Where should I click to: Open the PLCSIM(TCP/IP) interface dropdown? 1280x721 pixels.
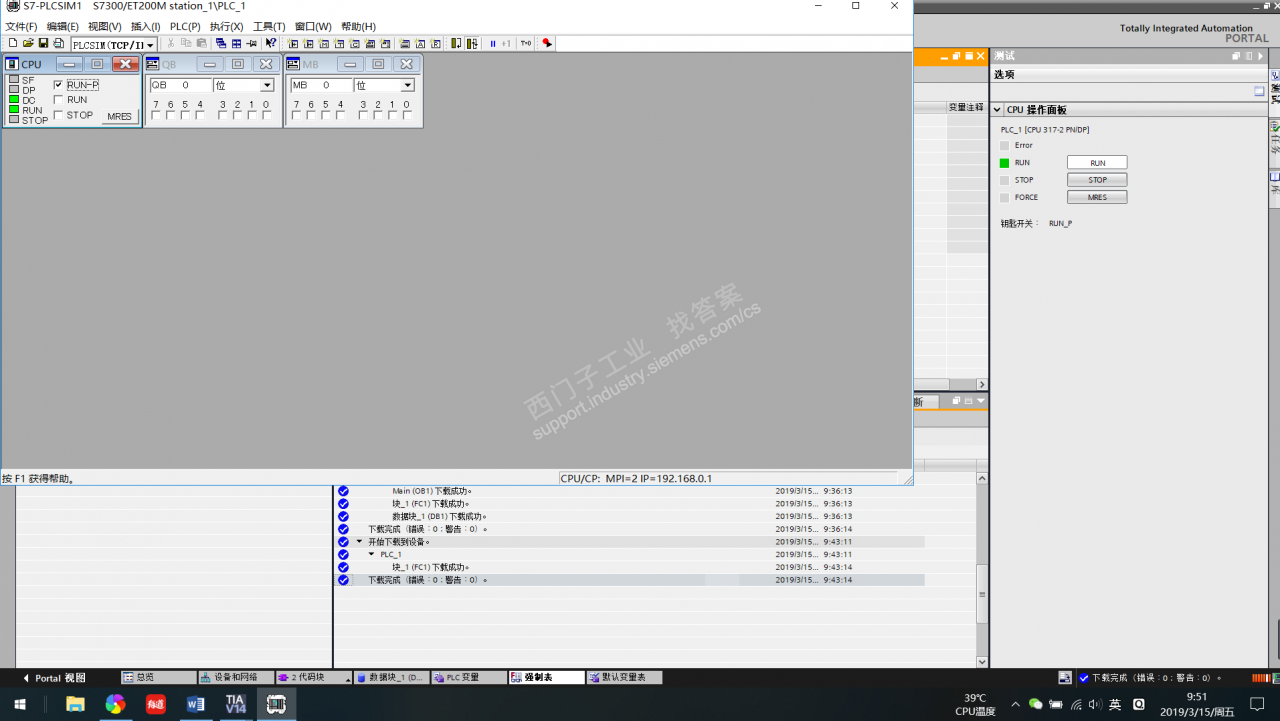[x=150, y=45]
